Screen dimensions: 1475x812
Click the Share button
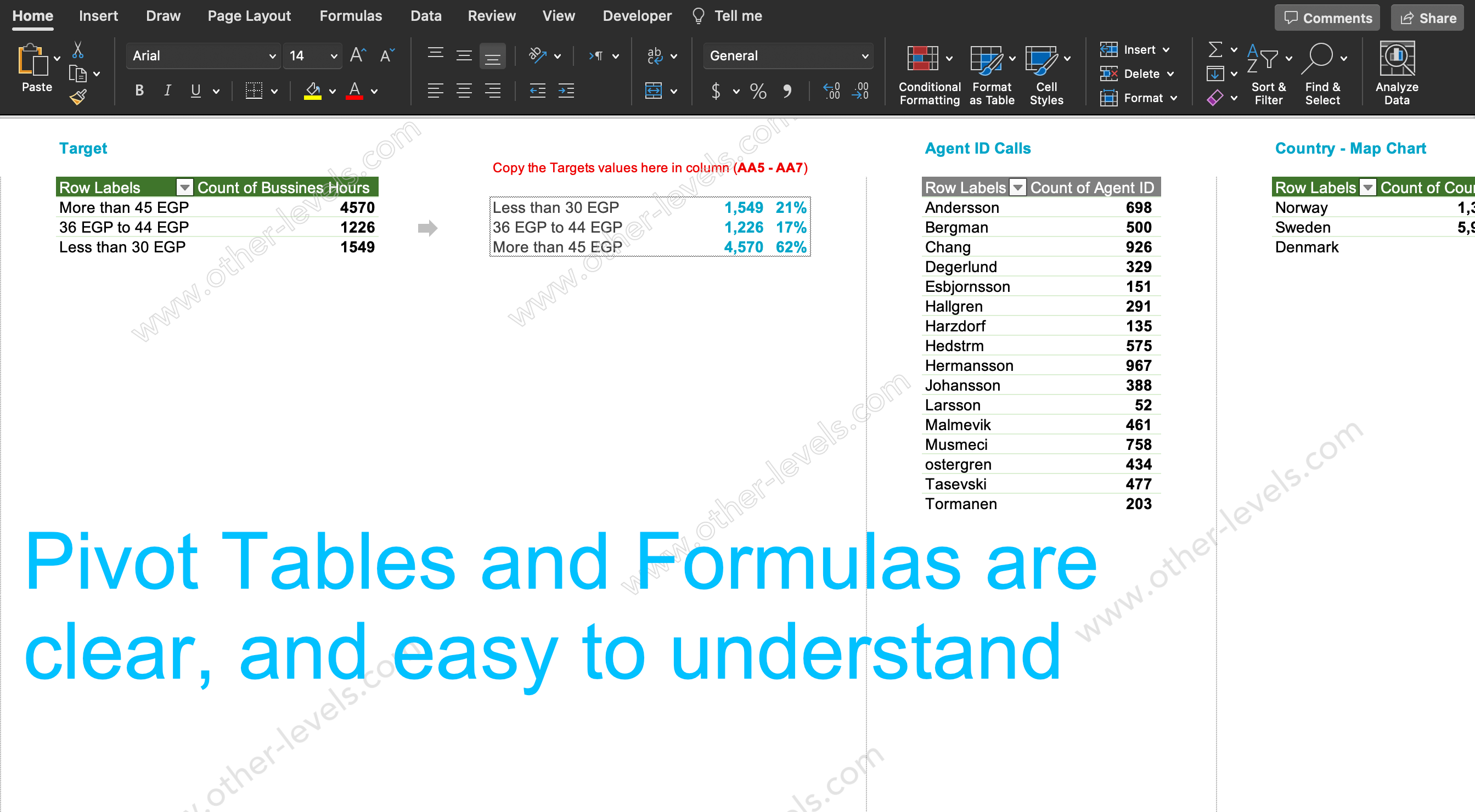click(x=1427, y=18)
